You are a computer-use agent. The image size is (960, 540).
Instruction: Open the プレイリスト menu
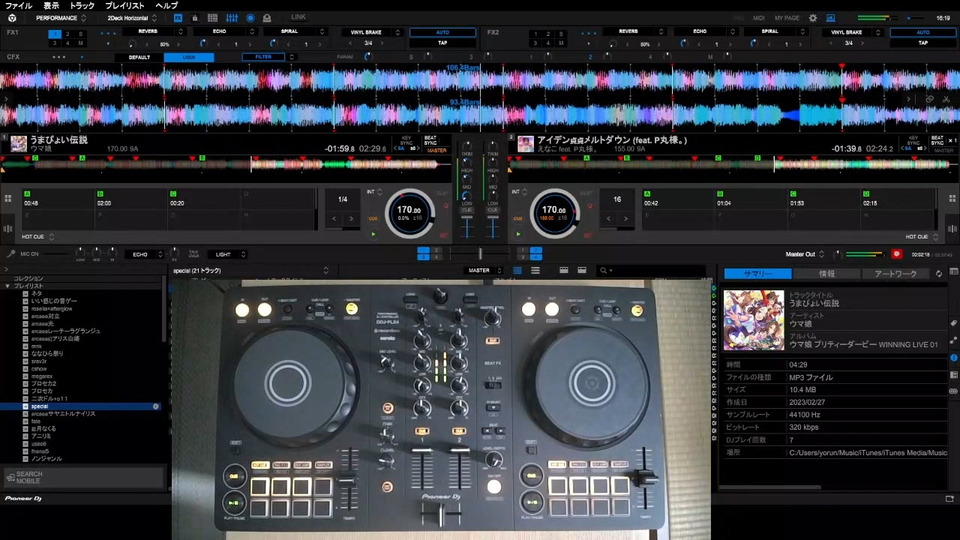(124, 6)
